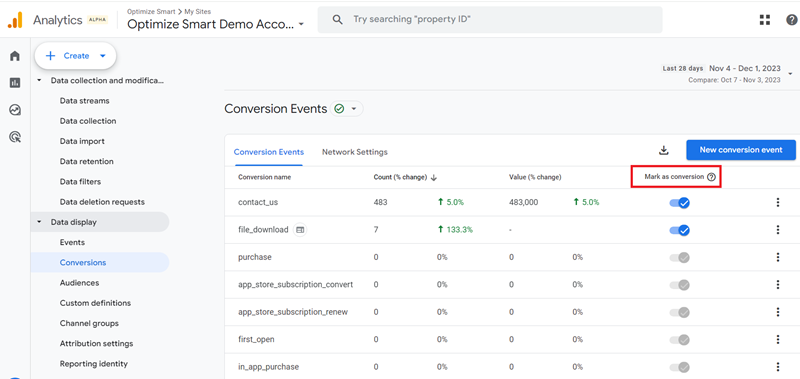Open Data streams in sidebar
800x379 pixels.
pos(84,101)
